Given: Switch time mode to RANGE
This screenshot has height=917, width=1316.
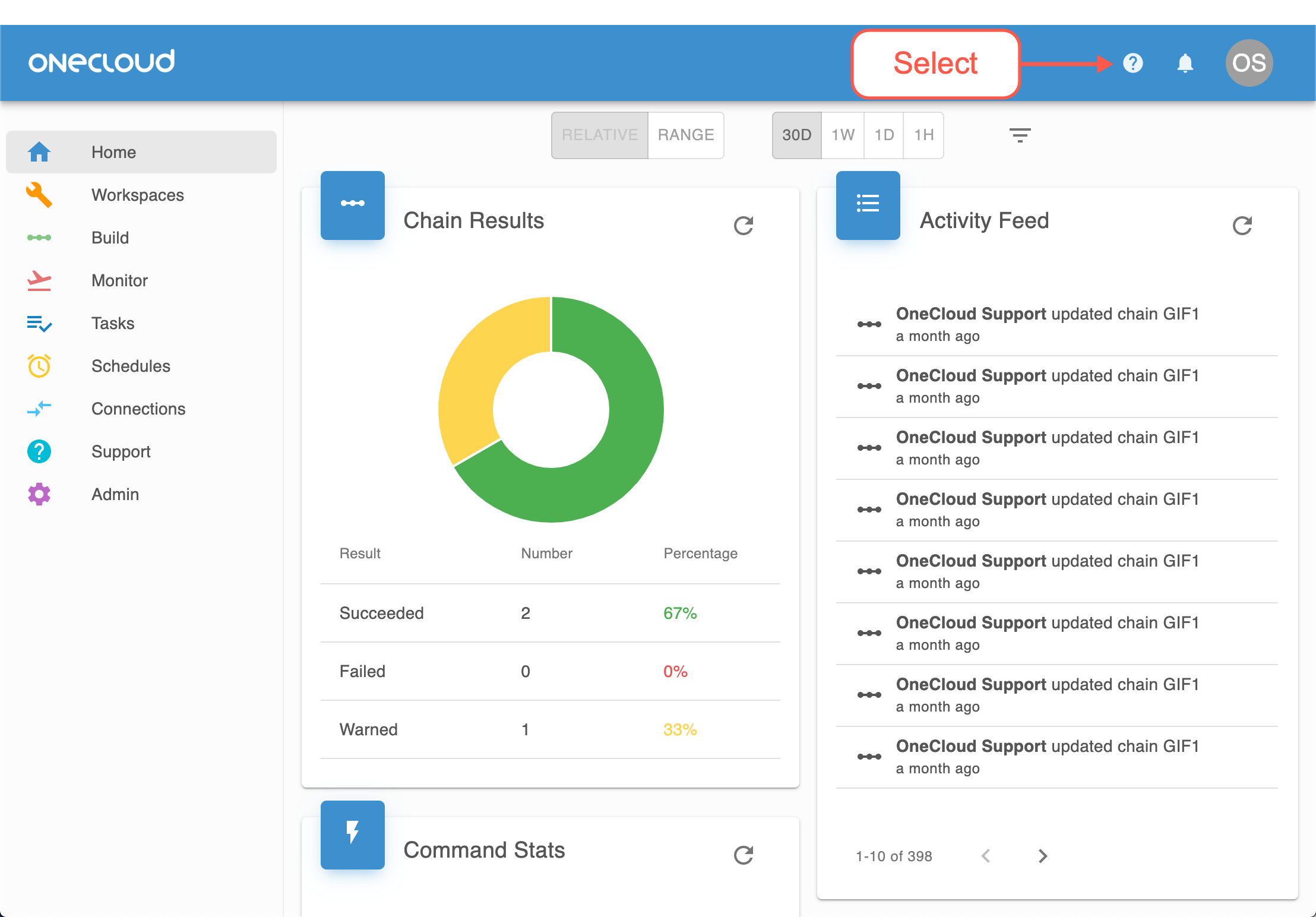Looking at the screenshot, I should pos(685,135).
